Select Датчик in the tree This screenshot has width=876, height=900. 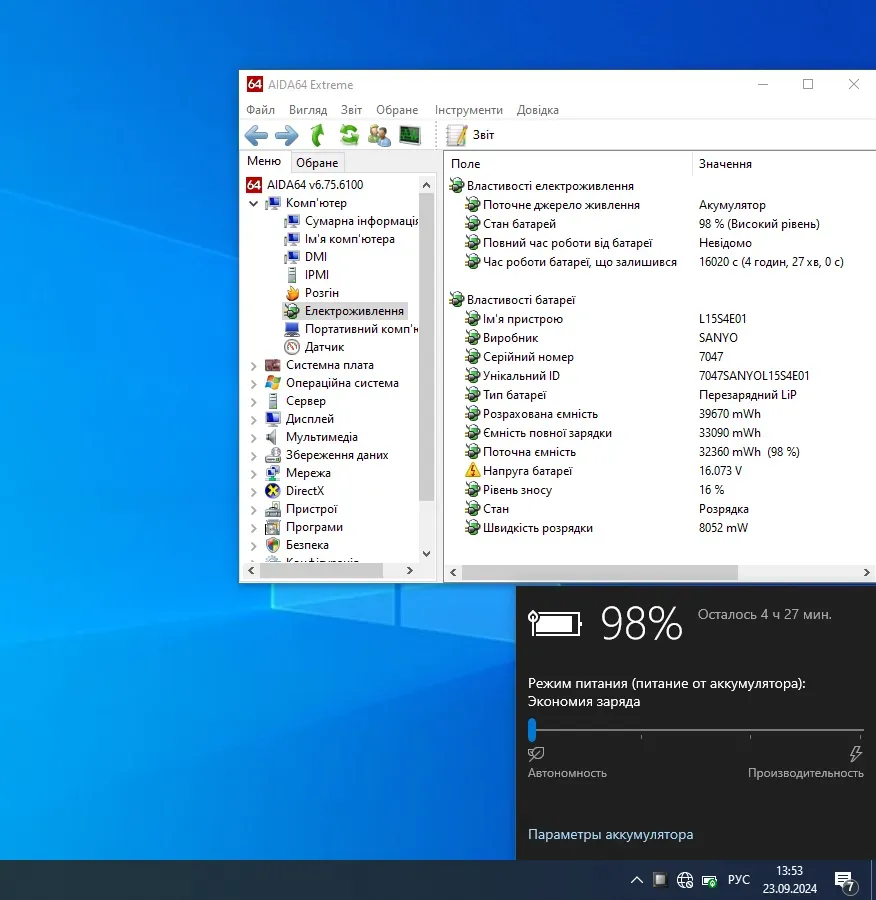[x=324, y=347]
